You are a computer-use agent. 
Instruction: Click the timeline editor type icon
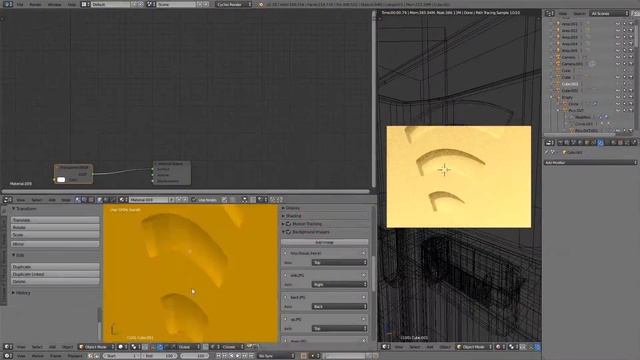(7, 356)
